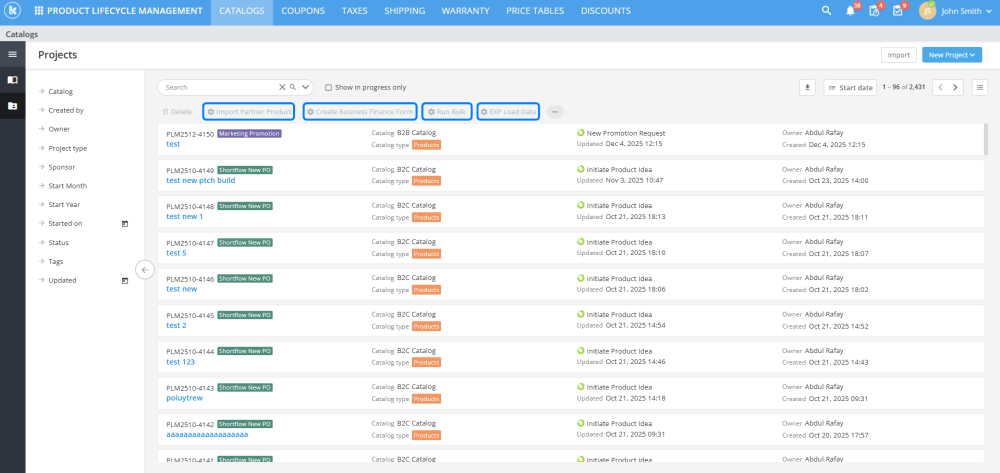Clear the search field with the X icon
Image resolution: width=1000 pixels, height=473 pixels.
pyautogui.click(x=282, y=87)
